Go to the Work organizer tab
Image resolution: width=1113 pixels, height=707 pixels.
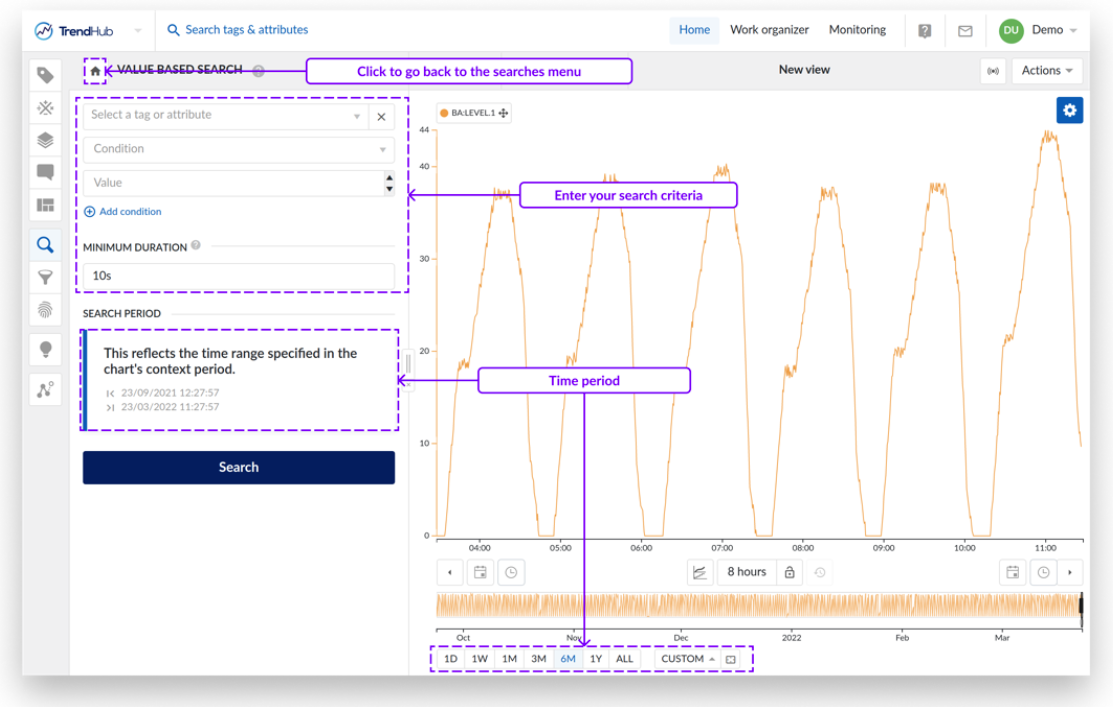click(769, 30)
